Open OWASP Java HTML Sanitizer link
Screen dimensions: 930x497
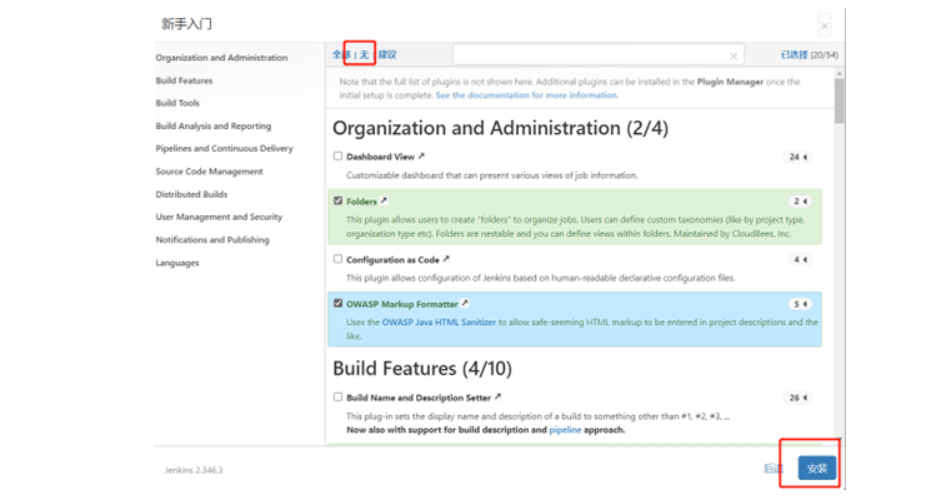tap(438, 322)
